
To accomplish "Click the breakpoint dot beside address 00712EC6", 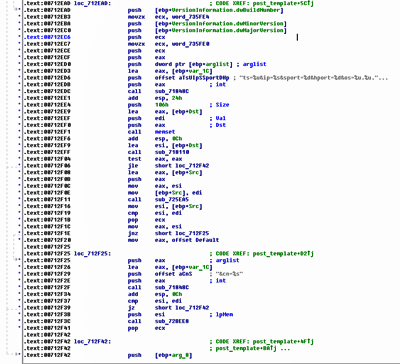I will click(x=19, y=37).
